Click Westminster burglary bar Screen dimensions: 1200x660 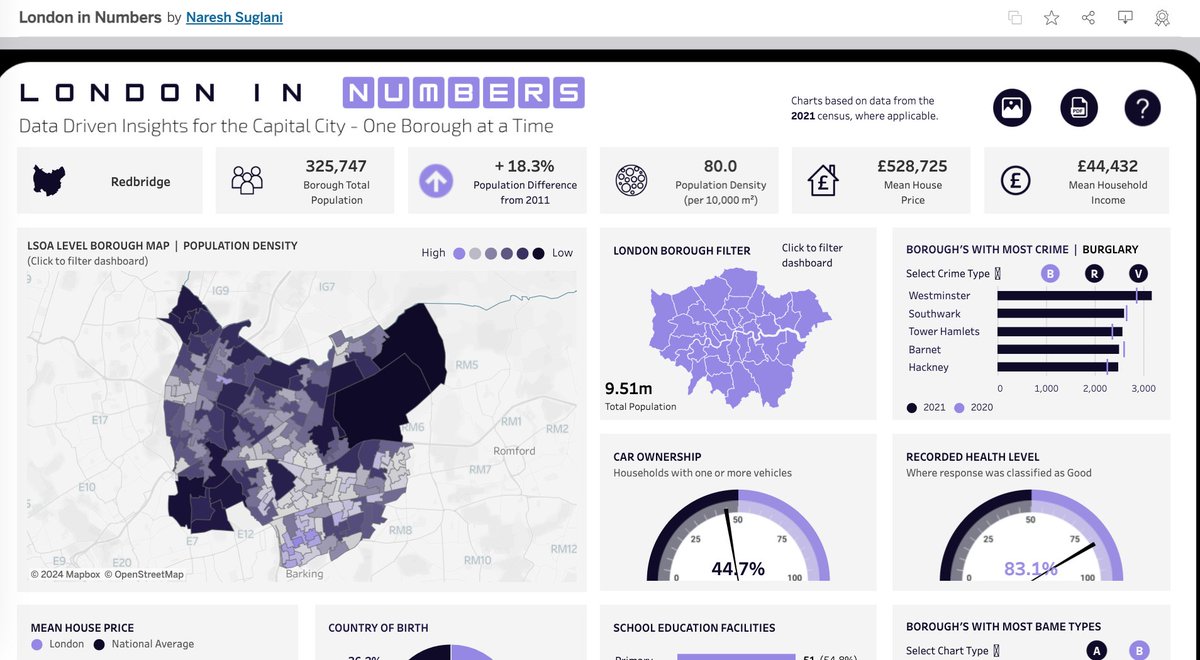coord(1075,296)
